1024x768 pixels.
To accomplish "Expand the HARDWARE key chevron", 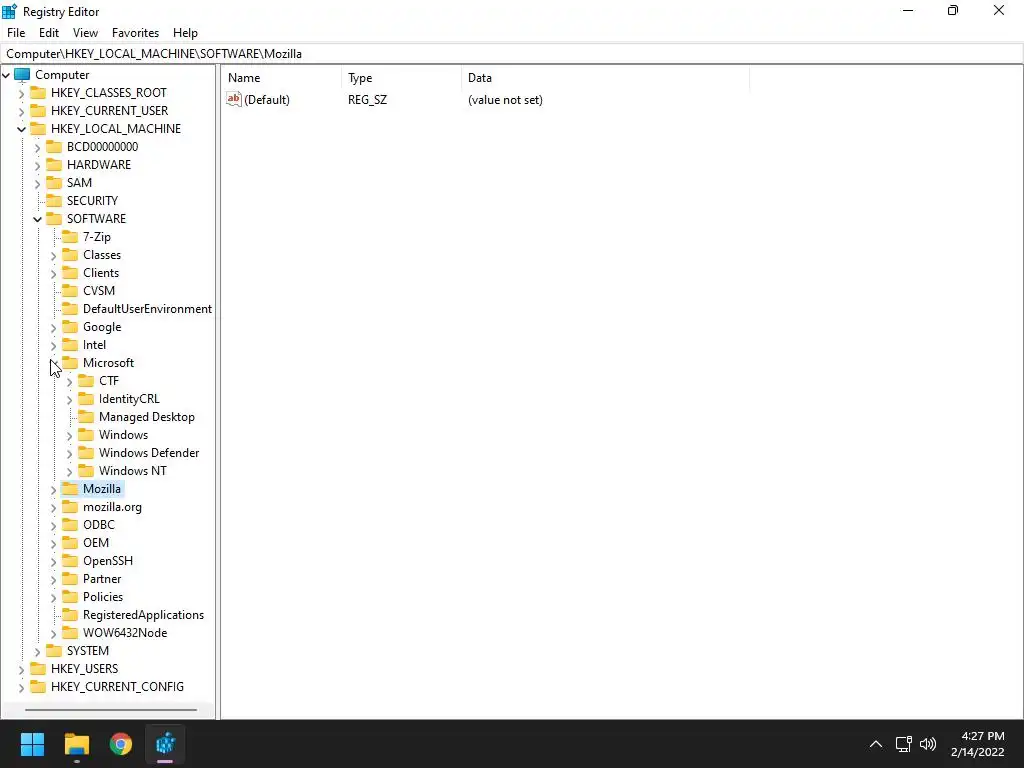I will point(37,165).
